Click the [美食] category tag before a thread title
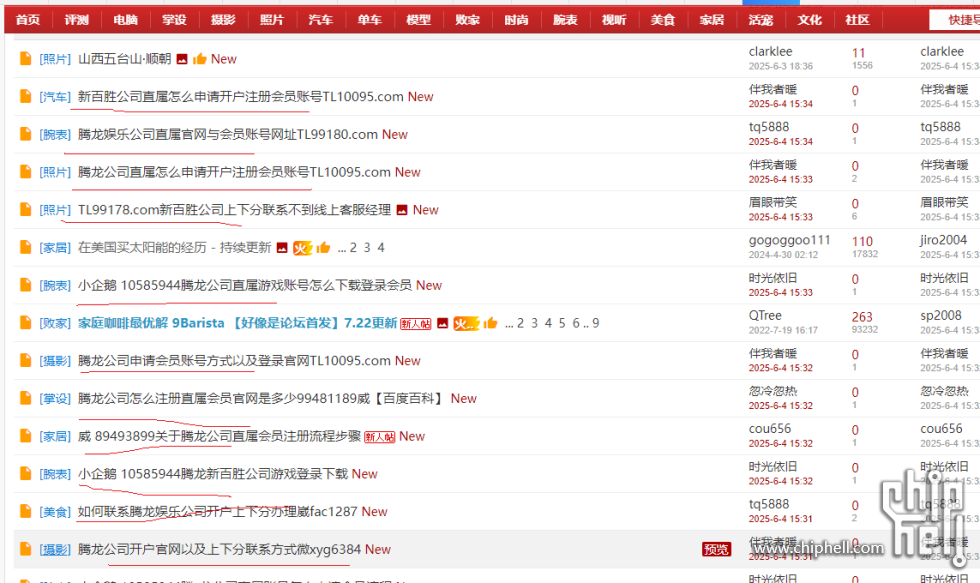Image resolution: width=980 pixels, height=583 pixels. (x=55, y=512)
